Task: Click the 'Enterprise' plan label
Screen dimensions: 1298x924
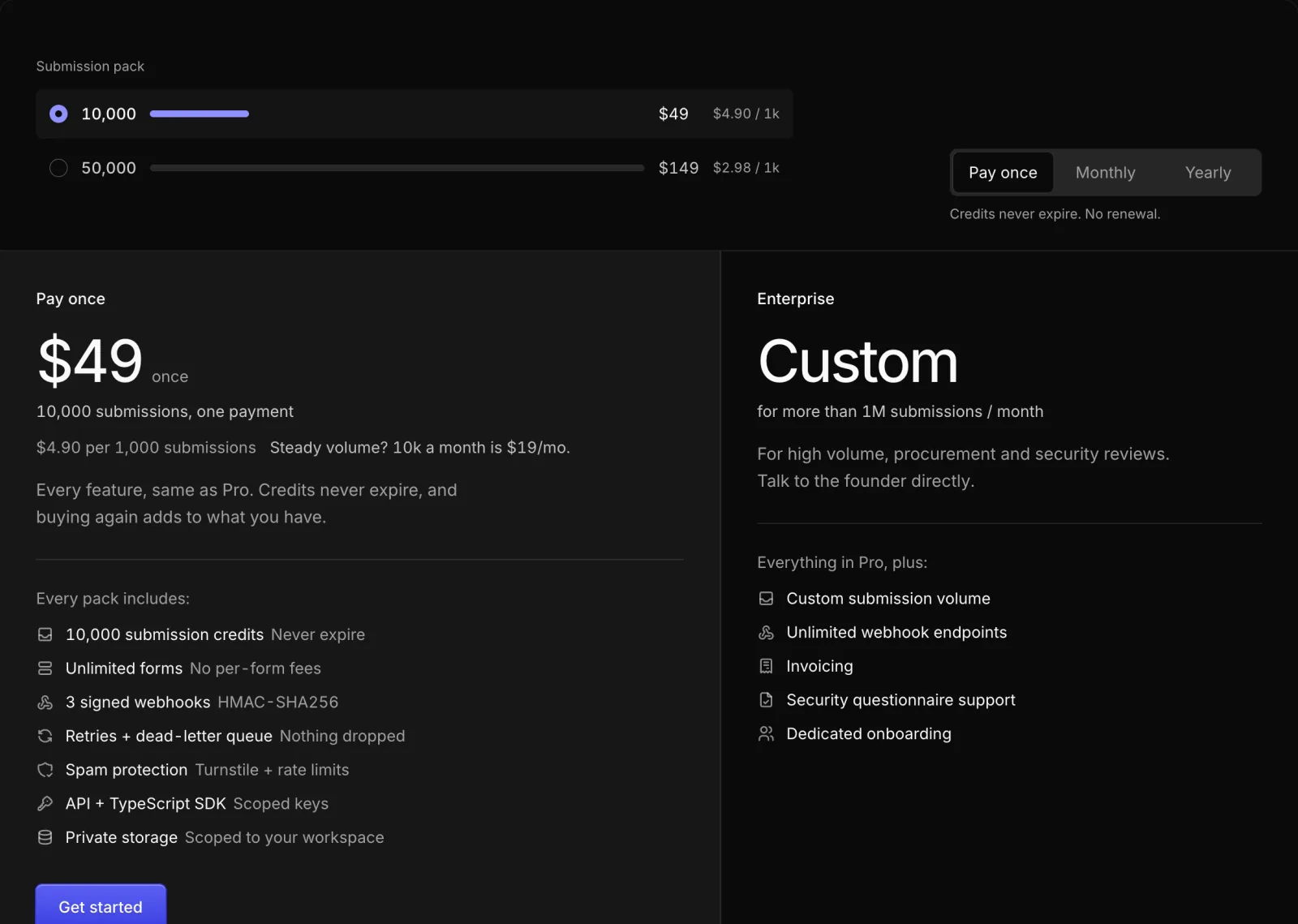Action: click(795, 299)
